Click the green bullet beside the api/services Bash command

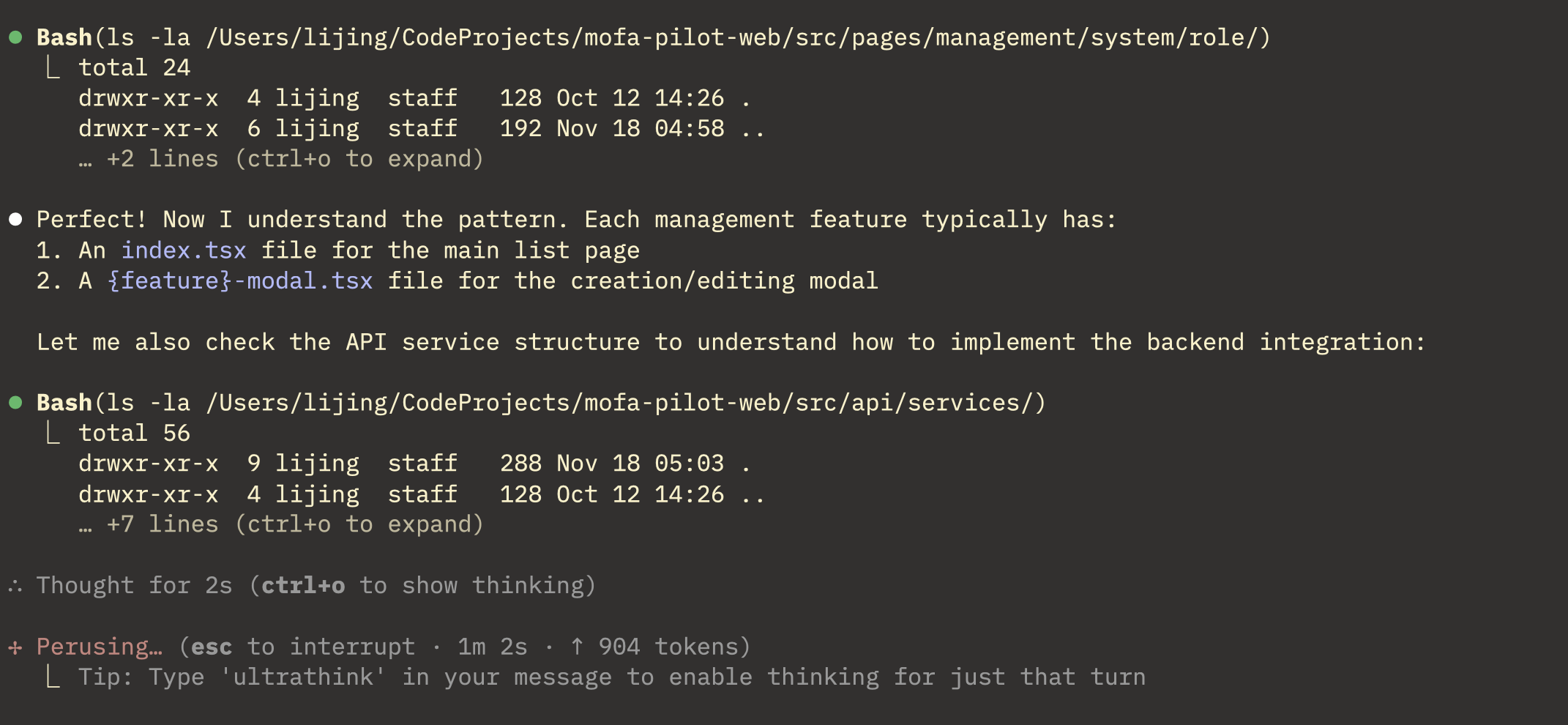(15, 403)
